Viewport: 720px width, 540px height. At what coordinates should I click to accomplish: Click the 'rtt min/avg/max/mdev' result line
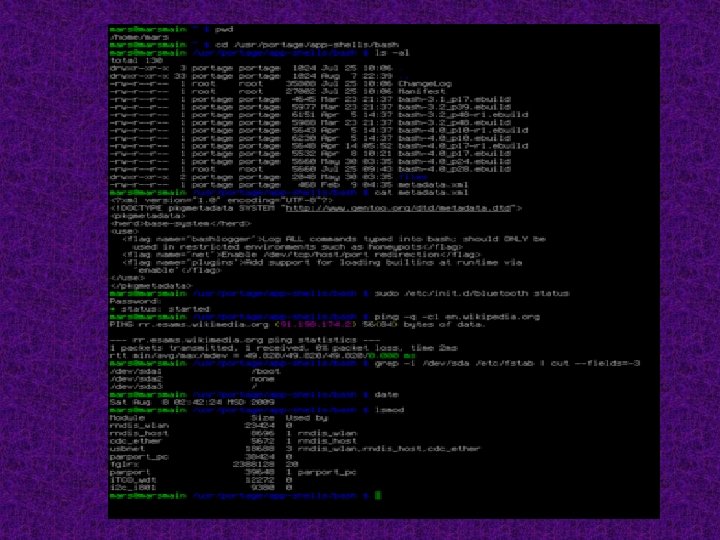263,356
